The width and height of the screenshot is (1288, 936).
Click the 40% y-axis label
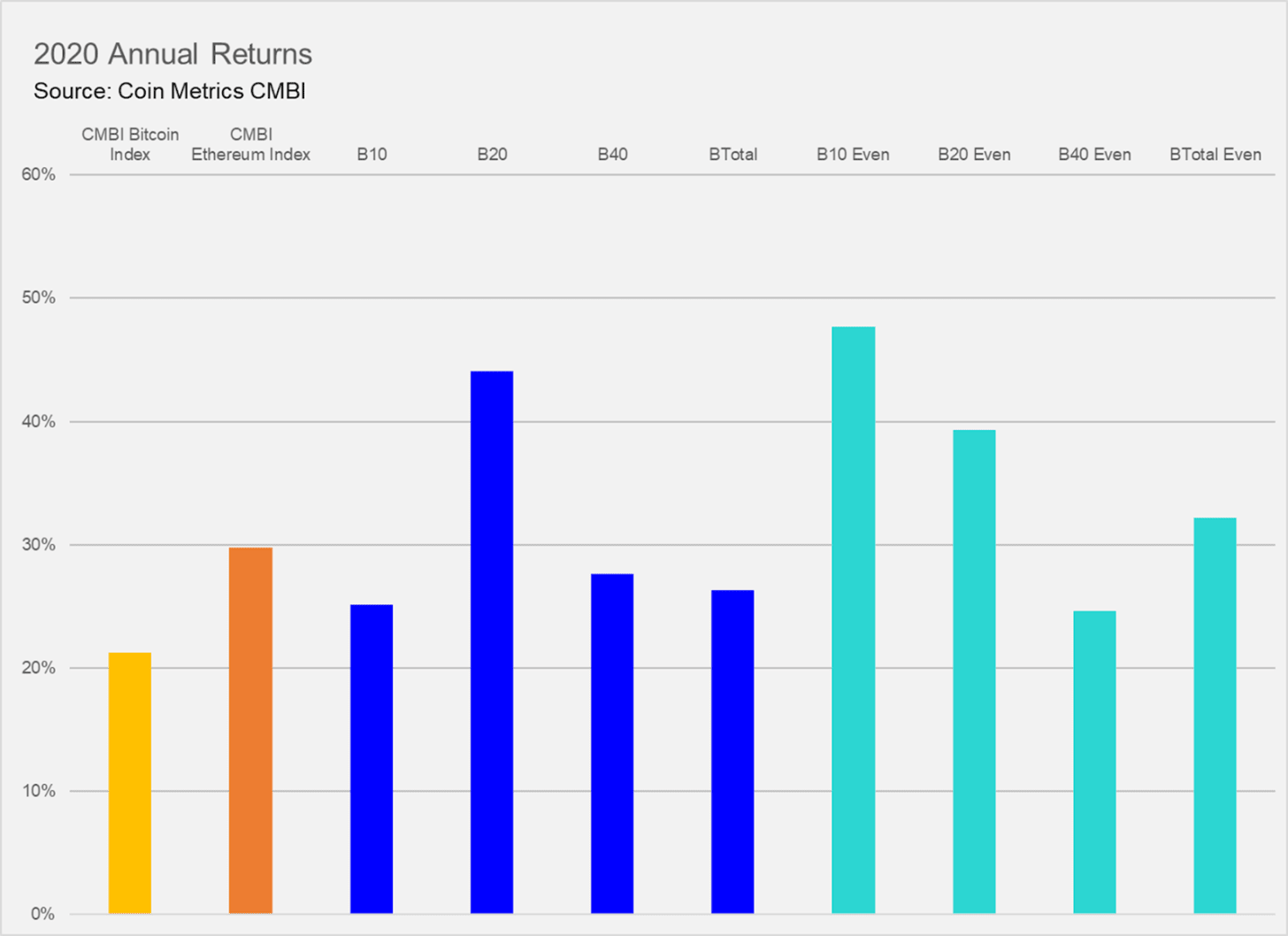(39, 422)
